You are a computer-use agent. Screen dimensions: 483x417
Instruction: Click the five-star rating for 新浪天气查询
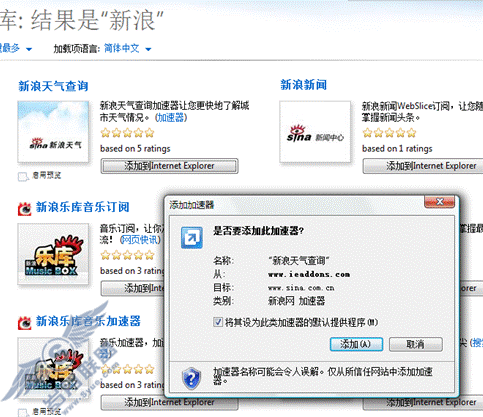[128, 133]
